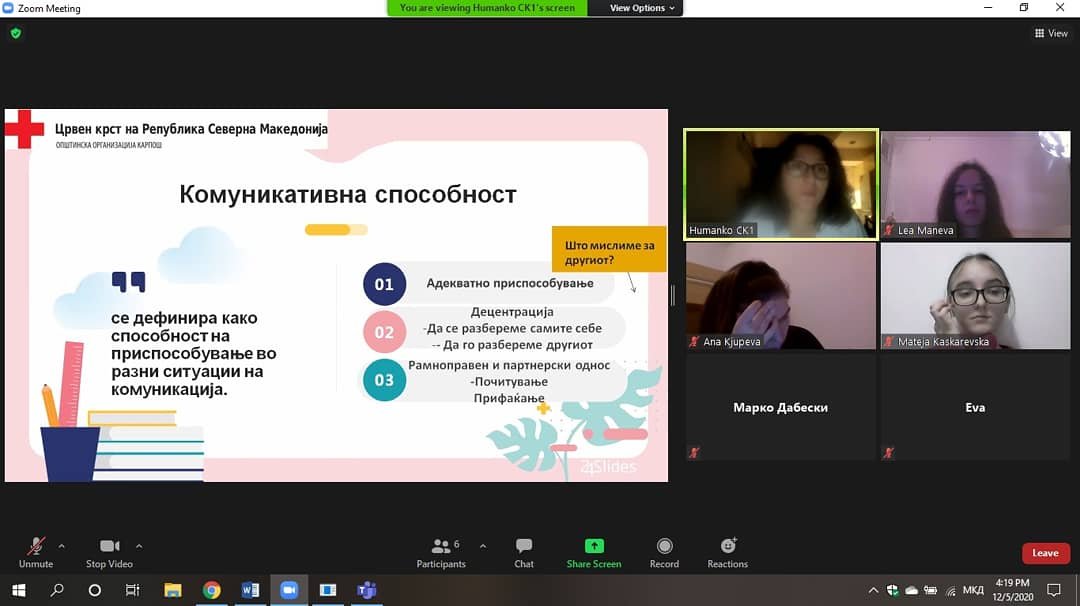Open the View layout menu

(x=1051, y=33)
